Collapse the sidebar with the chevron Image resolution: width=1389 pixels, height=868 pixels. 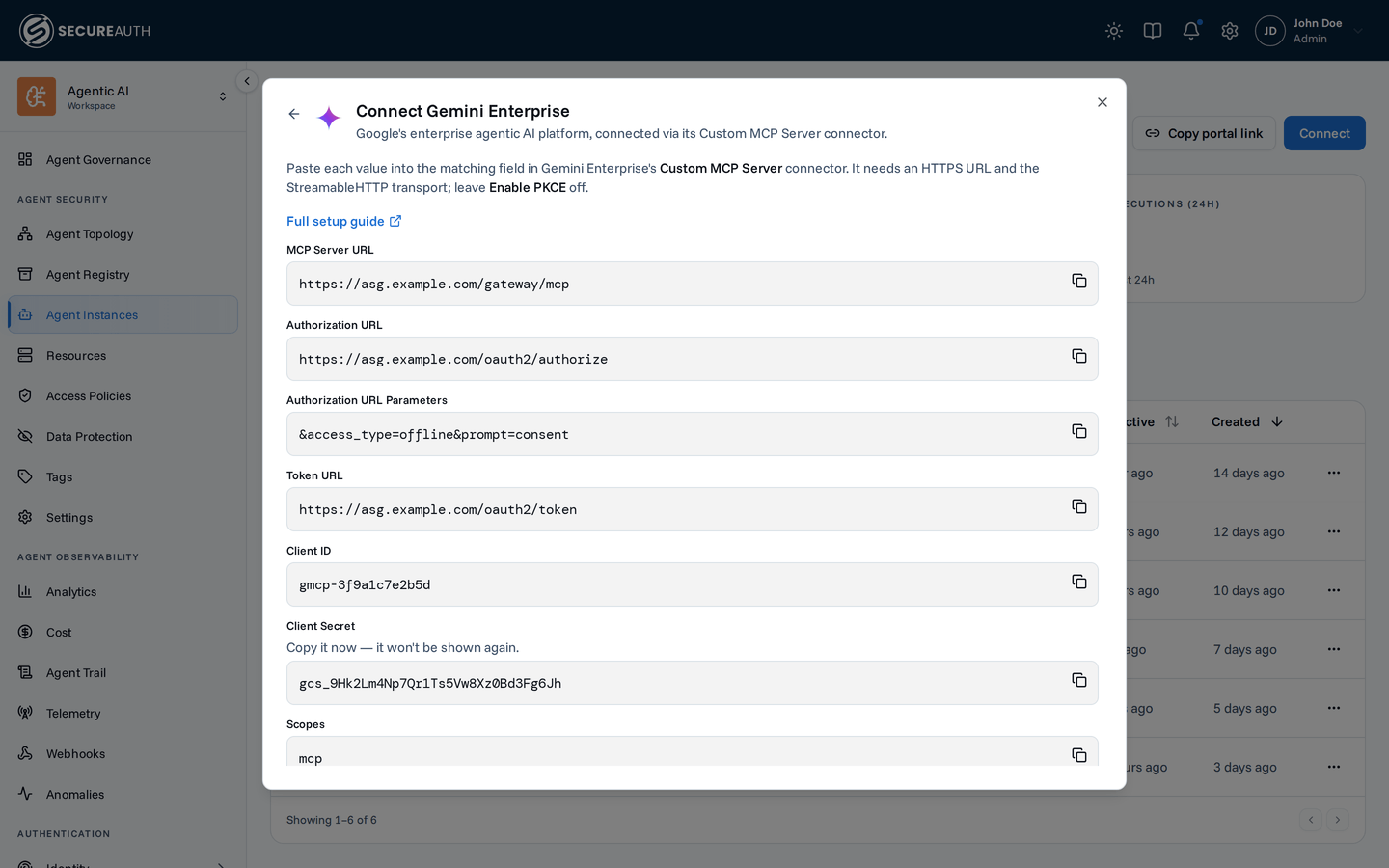coord(247,81)
